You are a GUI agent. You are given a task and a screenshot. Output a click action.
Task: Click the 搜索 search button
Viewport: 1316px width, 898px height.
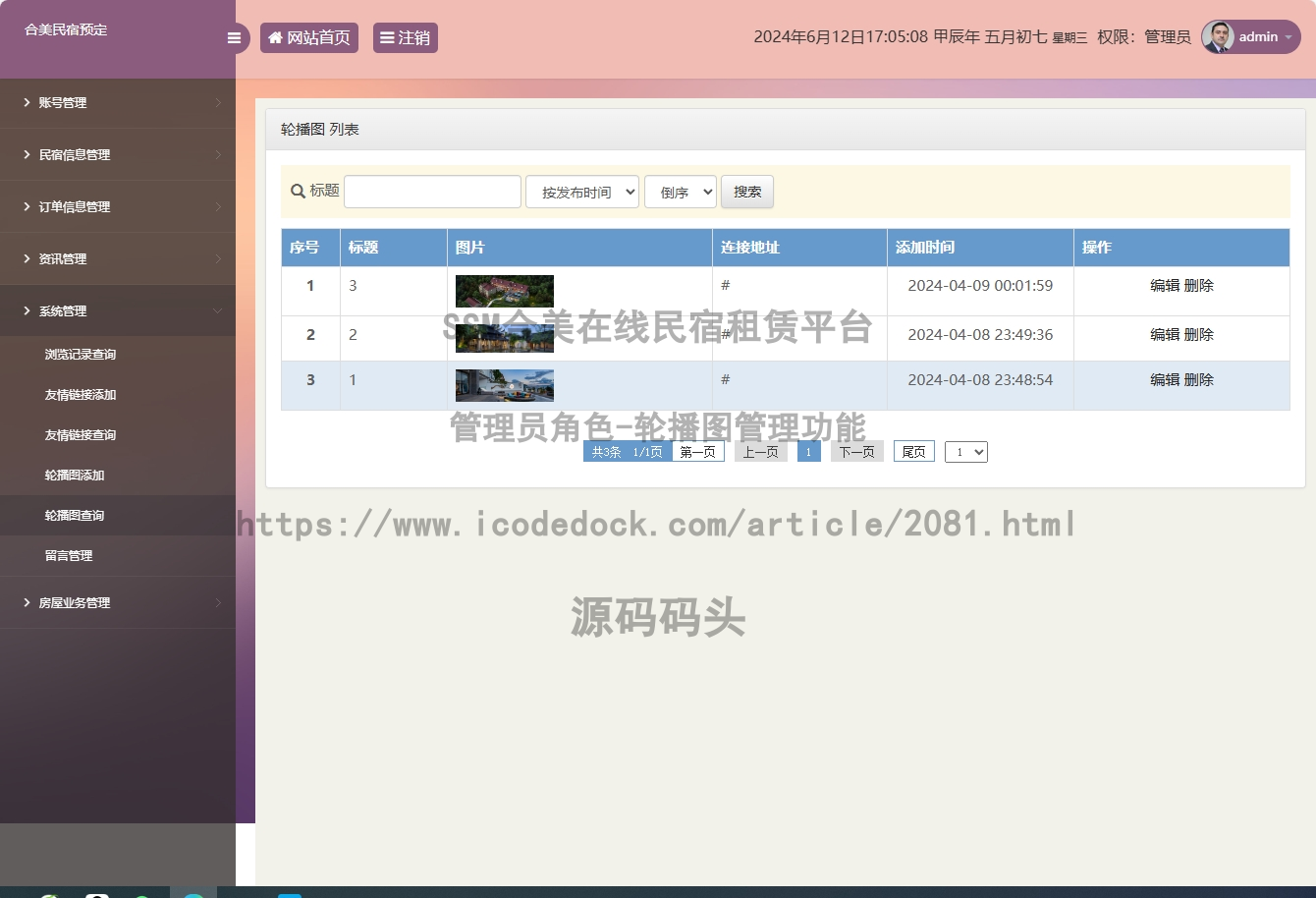pos(747,192)
